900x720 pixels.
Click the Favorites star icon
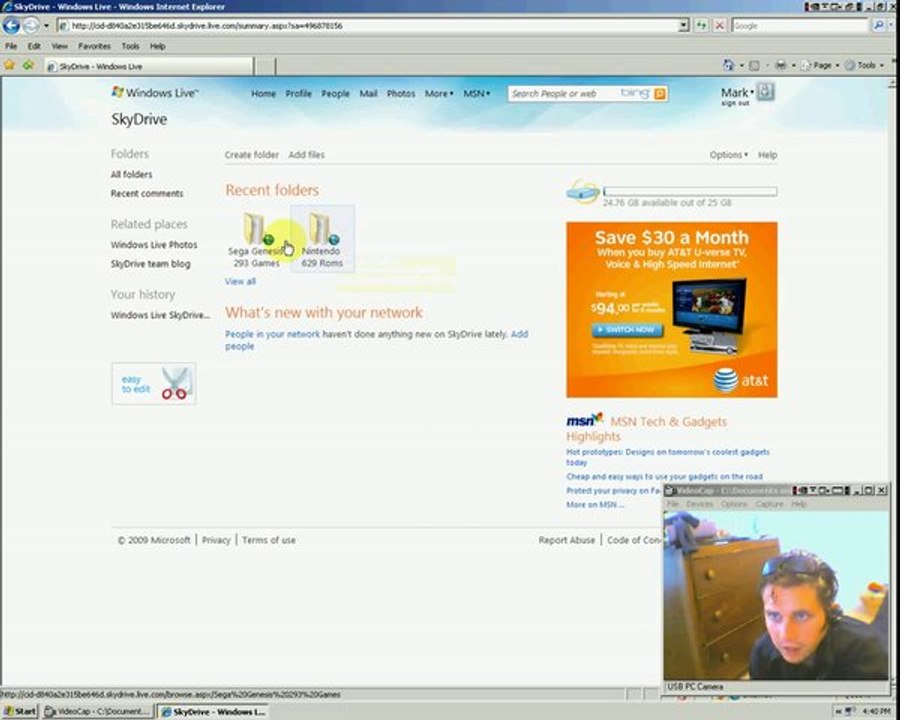[9, 65]
